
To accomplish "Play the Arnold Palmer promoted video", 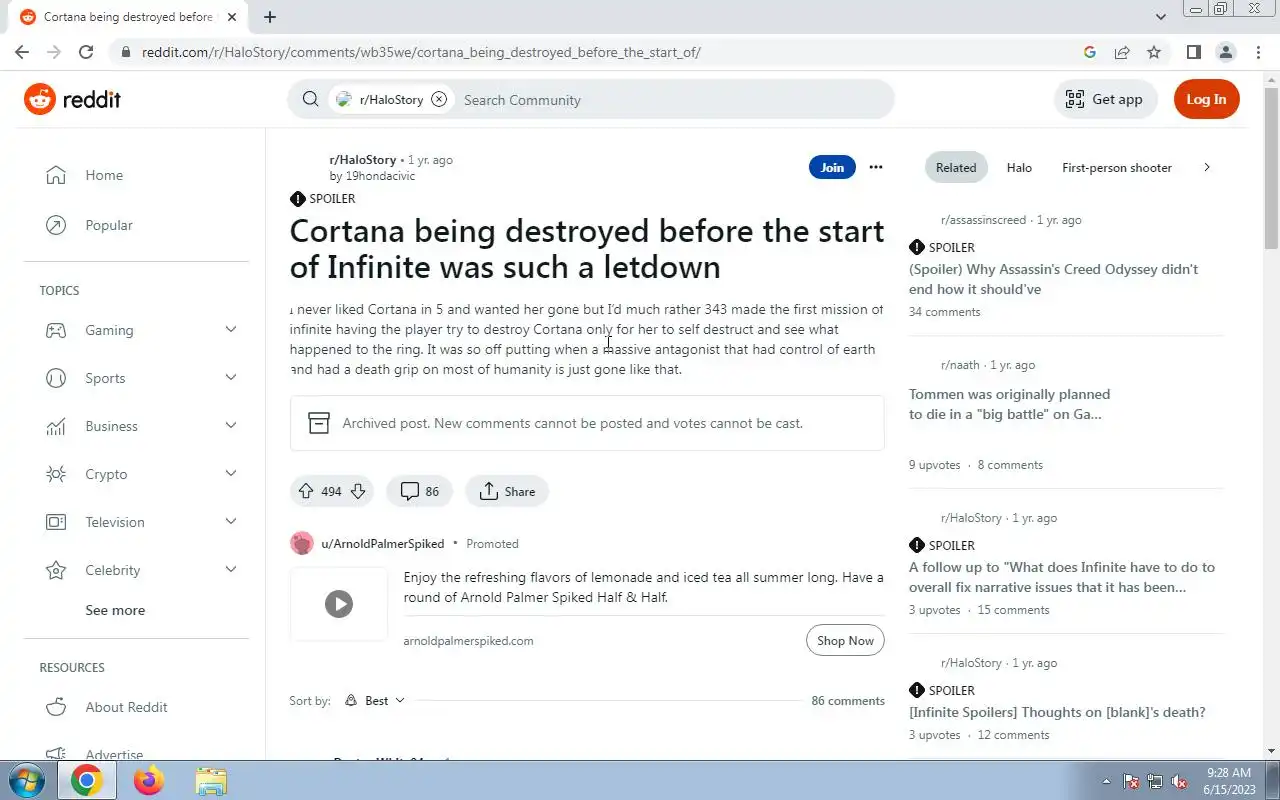I will tap(339, 604).
